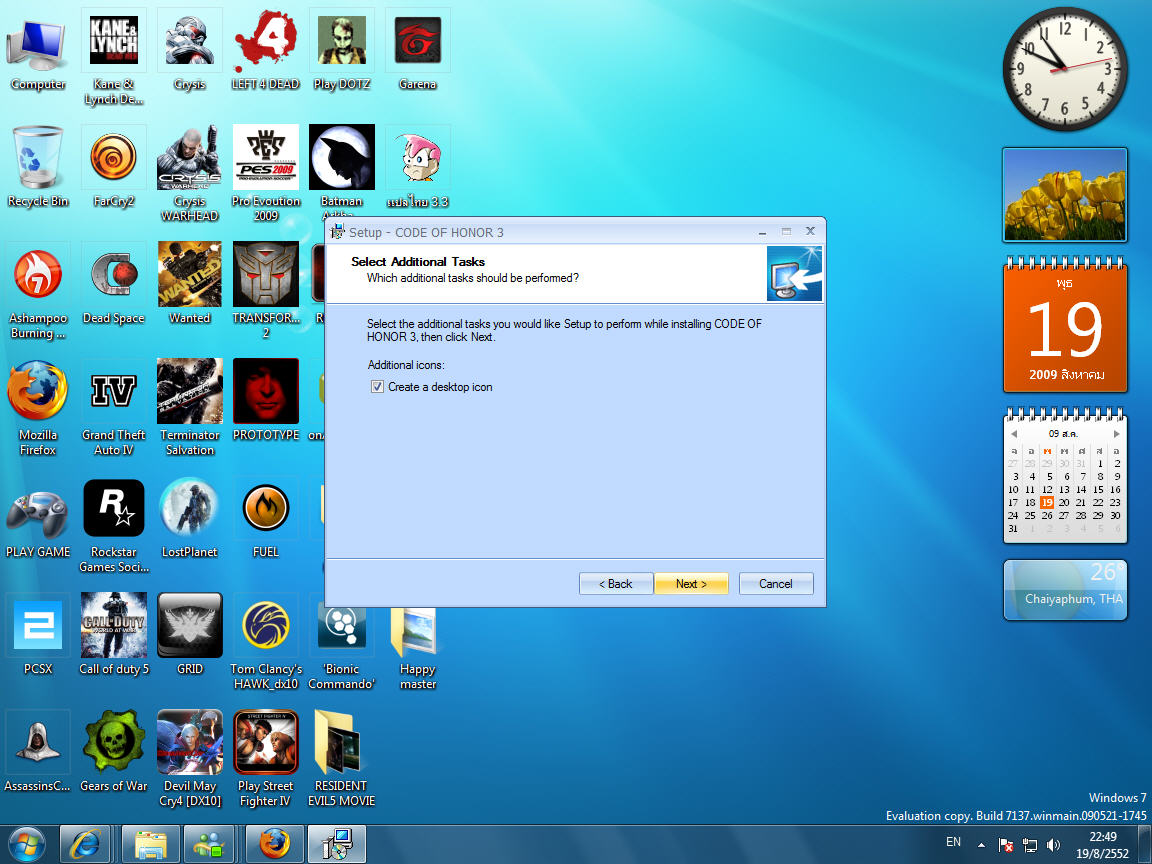
Task: Uncheck the Create a desktop icon checkbox
Action: 377,386
